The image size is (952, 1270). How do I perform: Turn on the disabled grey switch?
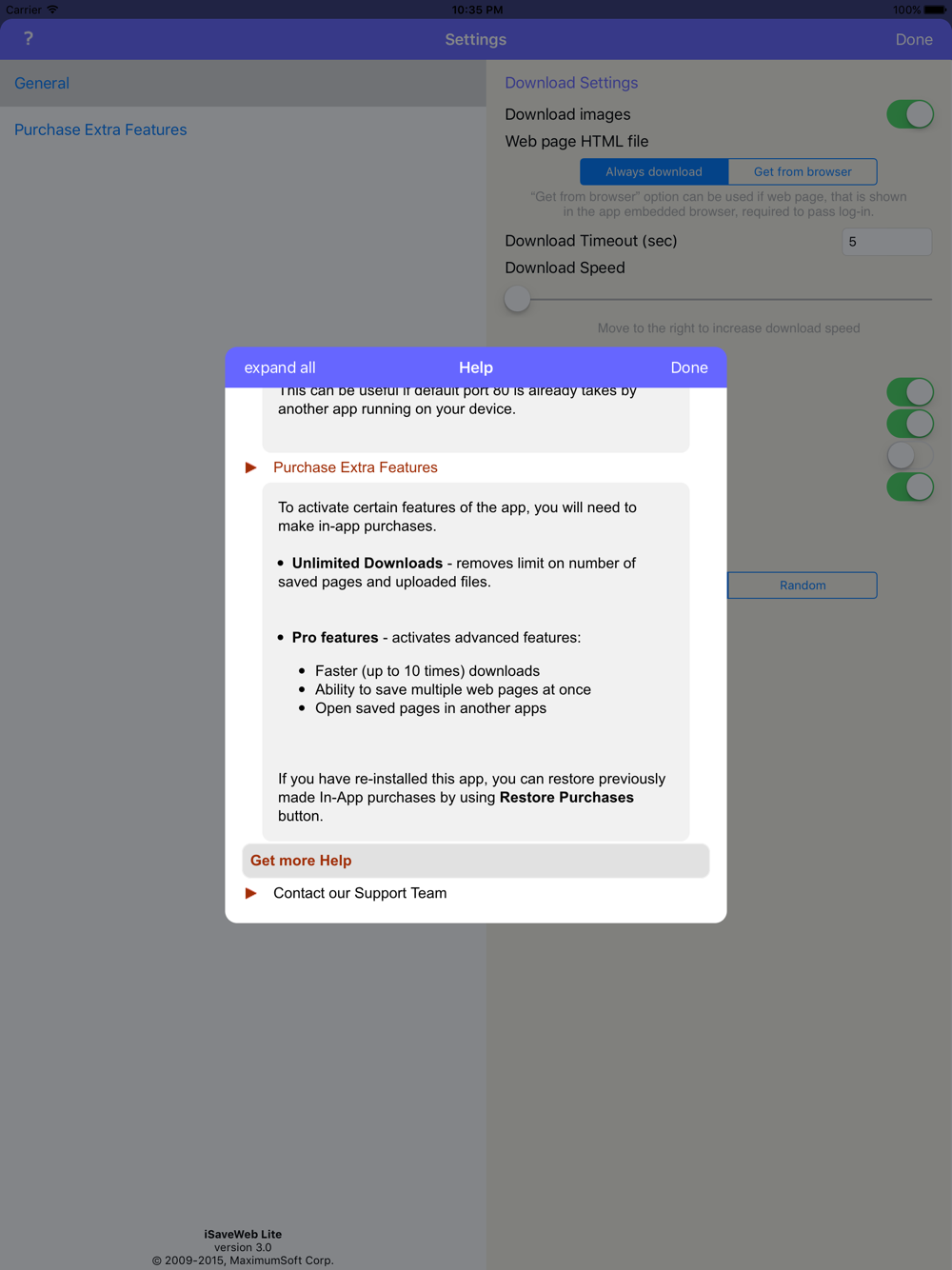point(910,455)
